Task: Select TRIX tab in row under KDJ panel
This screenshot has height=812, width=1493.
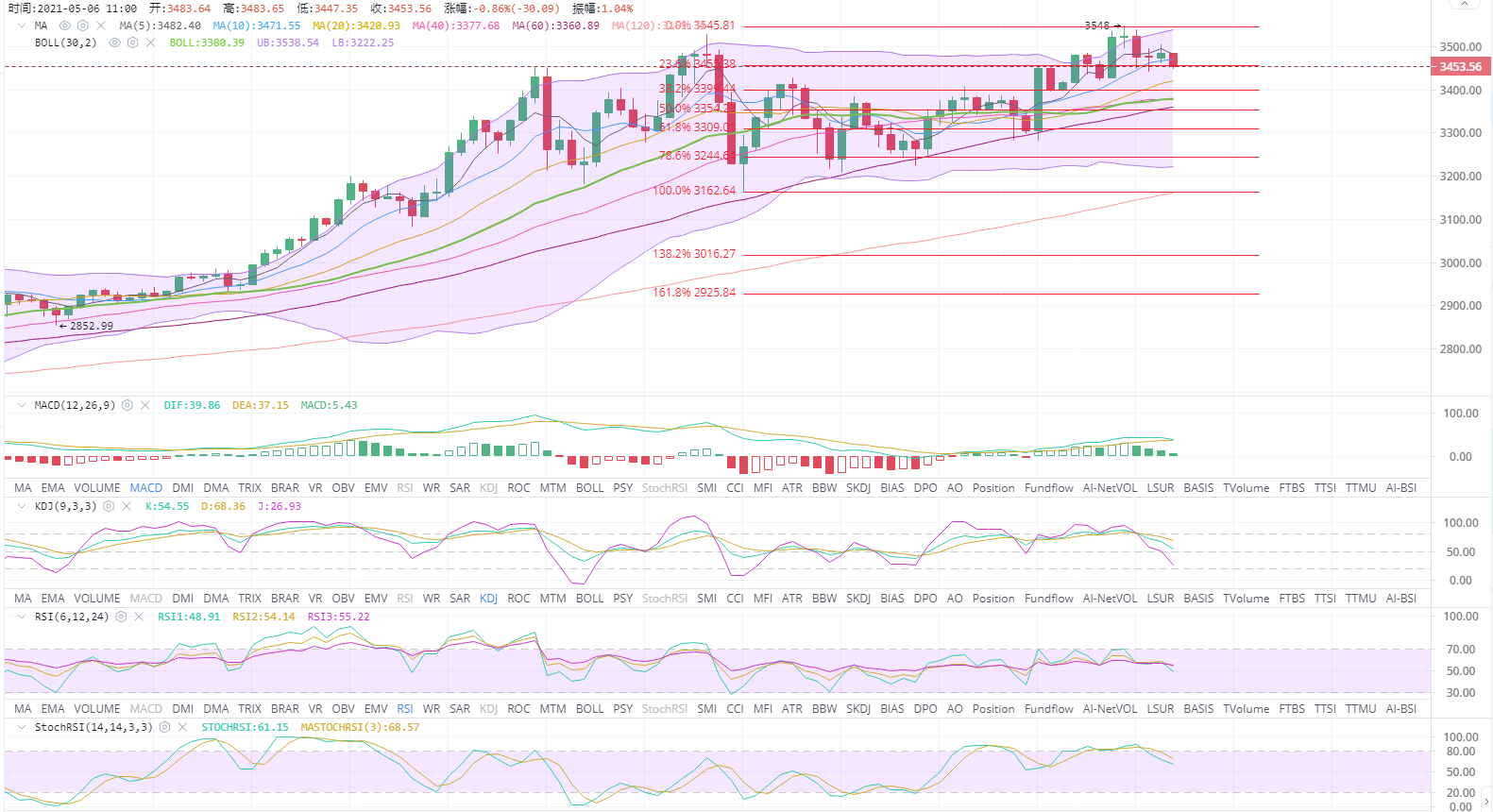Action: tap(250, 599)
